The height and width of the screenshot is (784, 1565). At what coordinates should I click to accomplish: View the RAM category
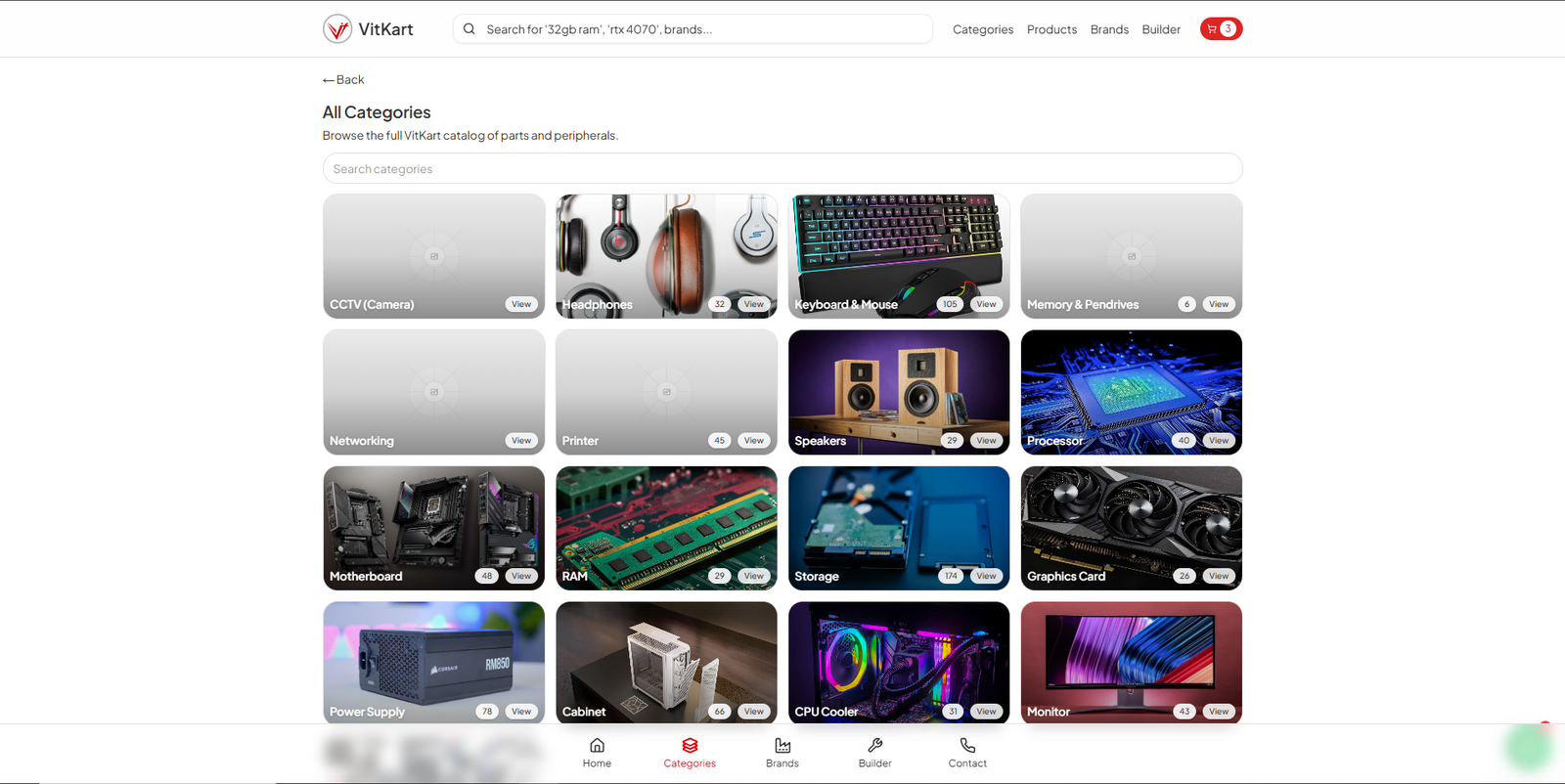click(754, 576)
